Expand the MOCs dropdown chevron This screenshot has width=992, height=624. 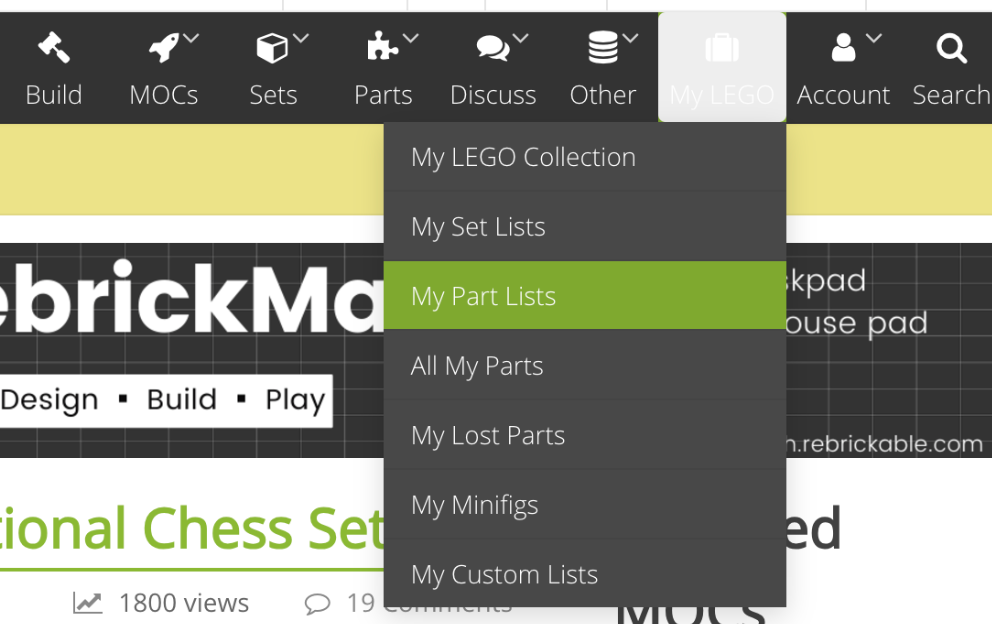191,39
